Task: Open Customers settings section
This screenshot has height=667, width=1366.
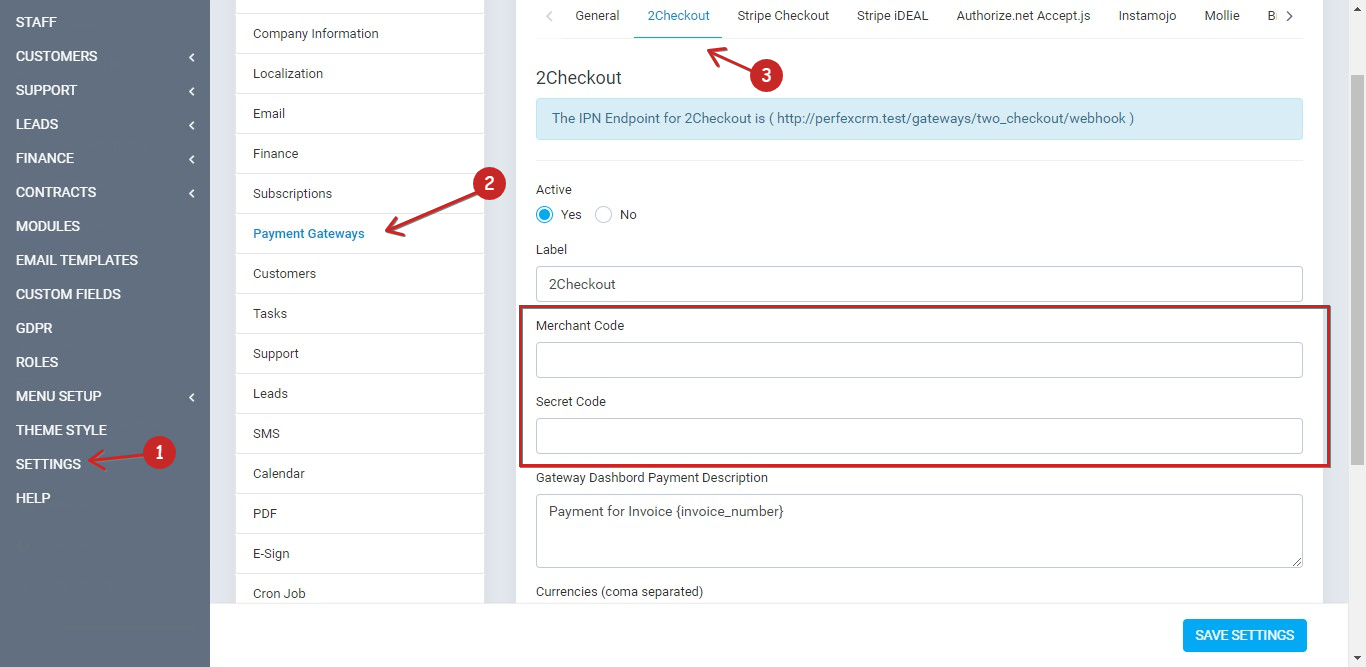Action: 360,274
